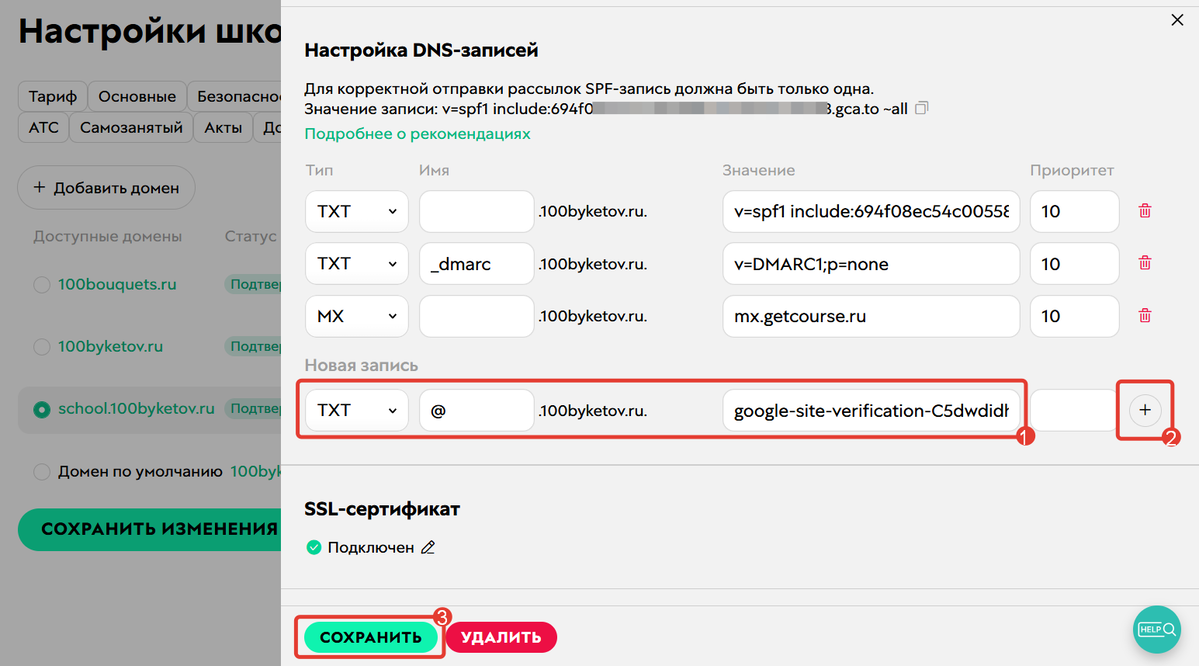The width and height of the screenshot is (1199, 666).
Task: Open type dropdown for the new record
Action: click(x=356, y=411)
